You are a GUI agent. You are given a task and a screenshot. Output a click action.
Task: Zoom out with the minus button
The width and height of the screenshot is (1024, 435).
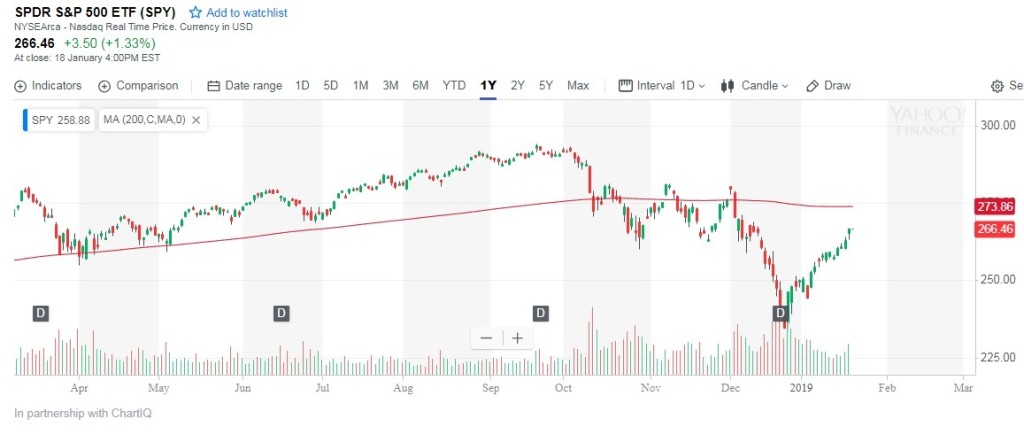(x=486, y=338)
